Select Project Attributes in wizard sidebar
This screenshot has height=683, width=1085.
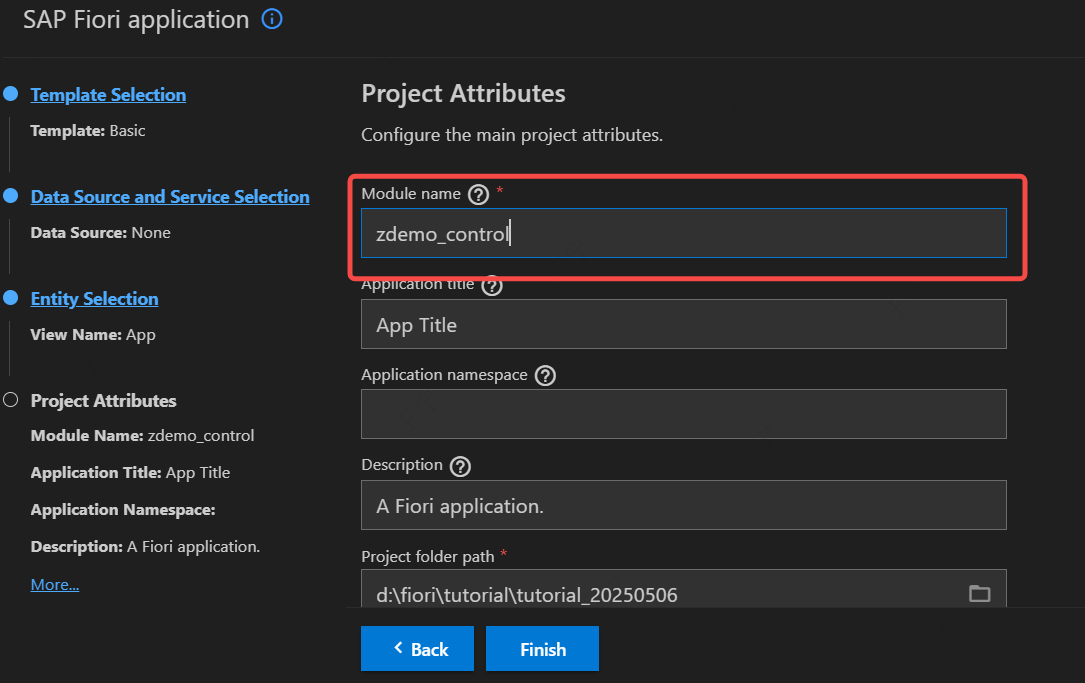[x=103, y=401]
